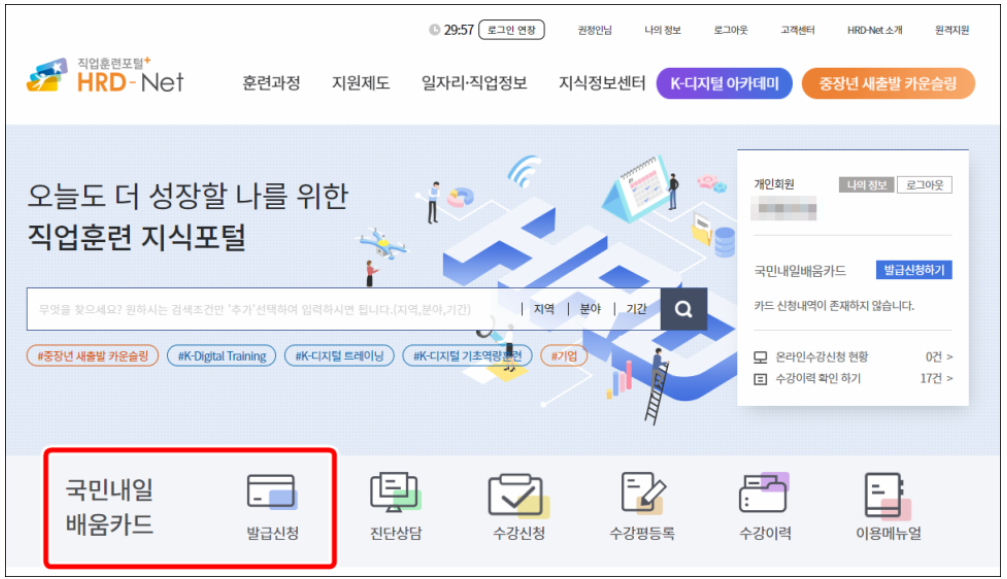Click 국민내일 배움카드 heading

pyautogui.click(x=110, y=507)
